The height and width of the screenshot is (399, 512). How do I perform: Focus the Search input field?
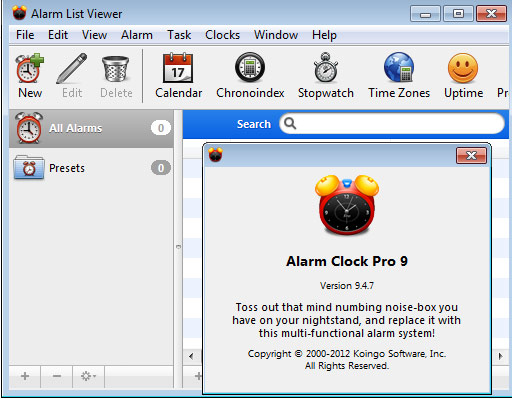click(392, 123)
